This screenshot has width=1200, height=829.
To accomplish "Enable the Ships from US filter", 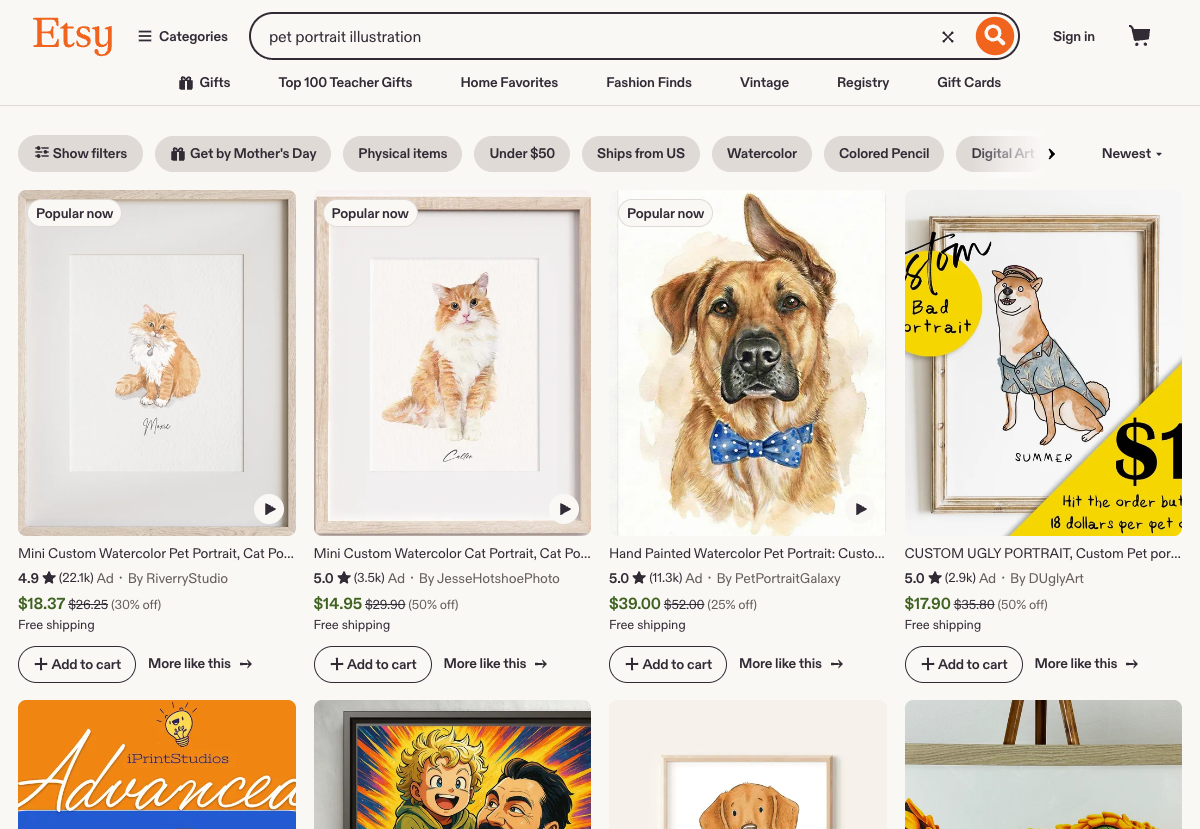I will pyautogui.click(x=641, y=154).
